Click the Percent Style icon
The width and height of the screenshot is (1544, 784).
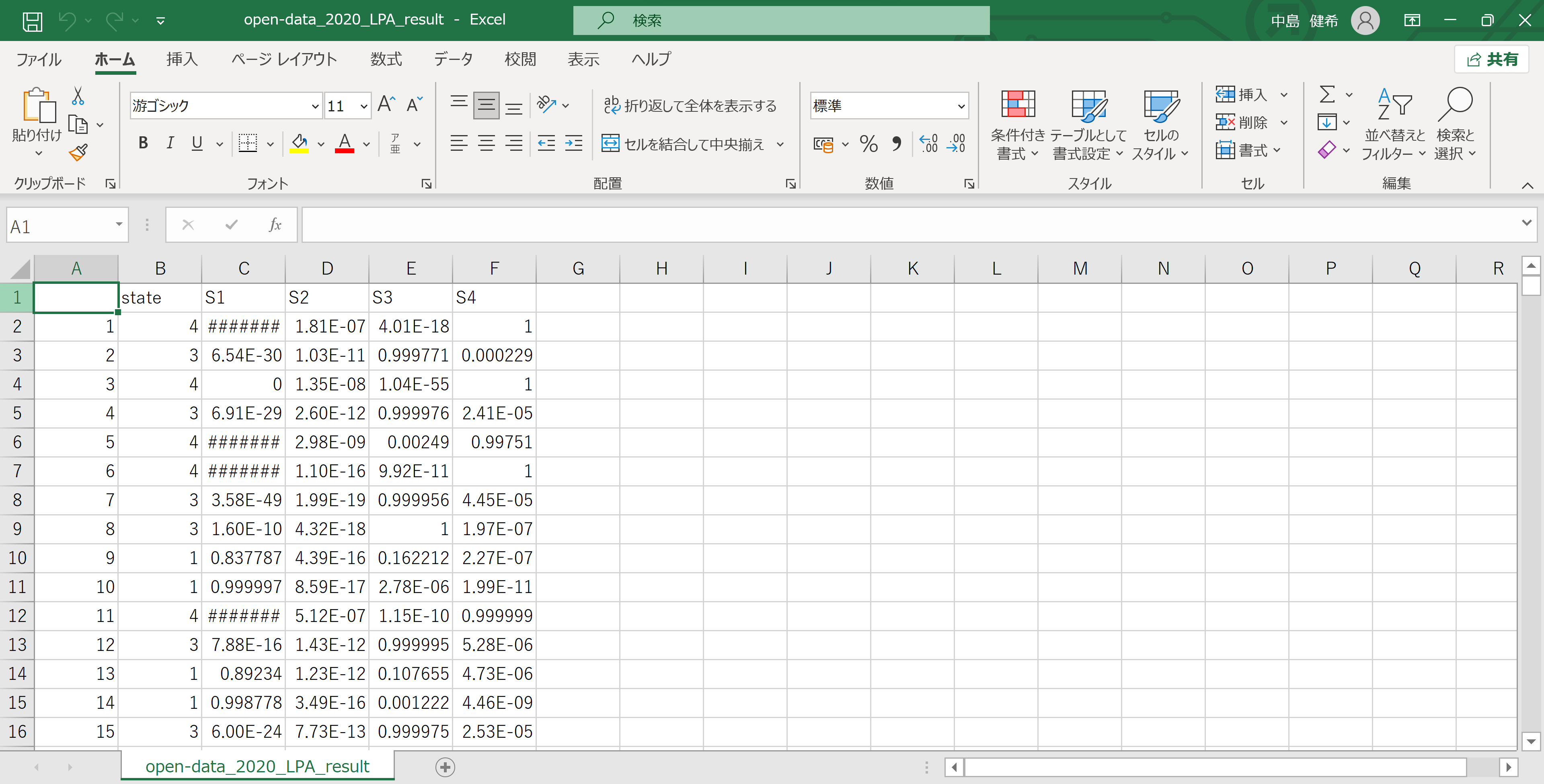(x=868, y=144)
